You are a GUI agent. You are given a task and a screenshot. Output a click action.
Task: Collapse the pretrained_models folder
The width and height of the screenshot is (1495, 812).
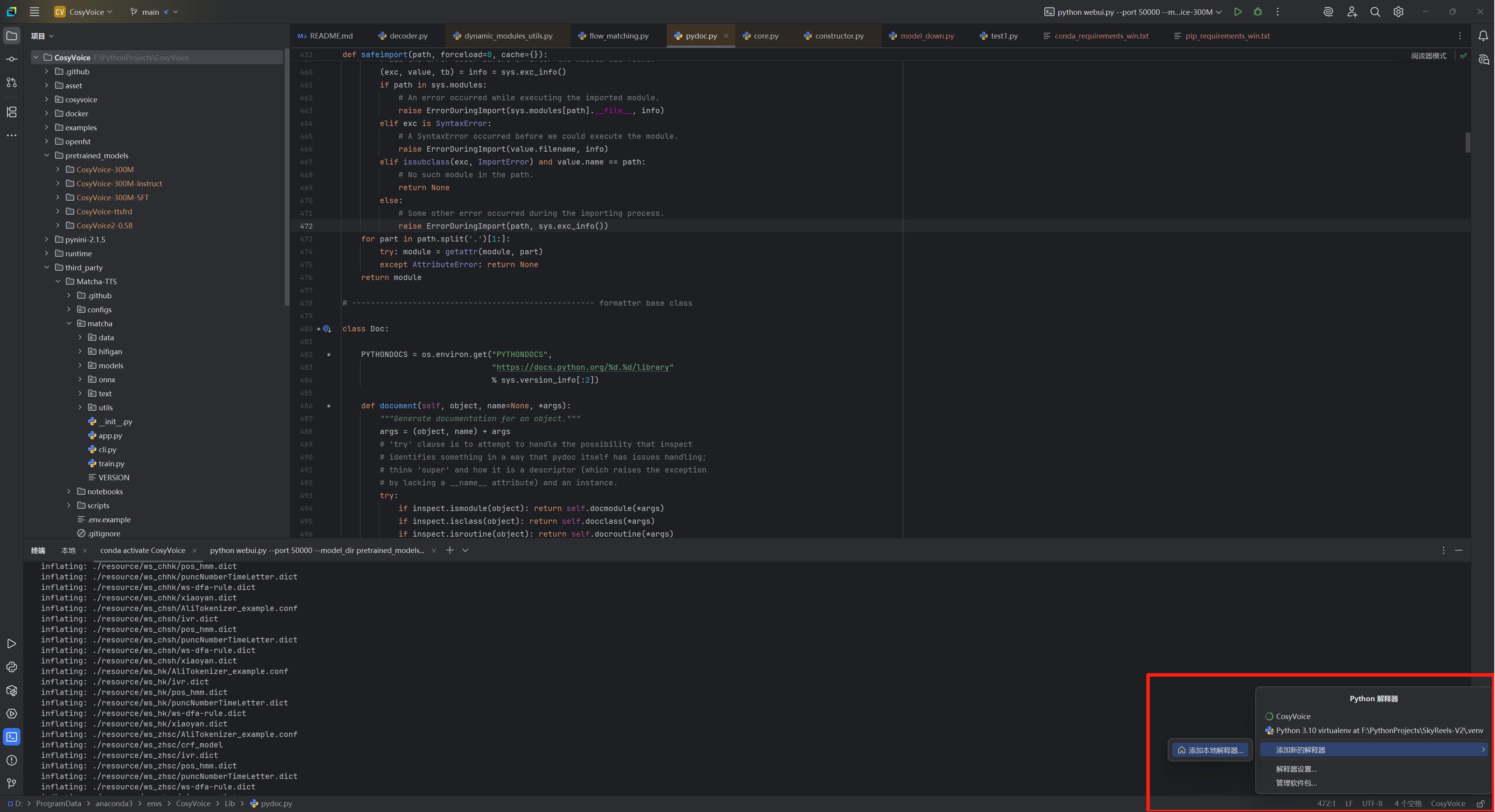pos(47,156)
